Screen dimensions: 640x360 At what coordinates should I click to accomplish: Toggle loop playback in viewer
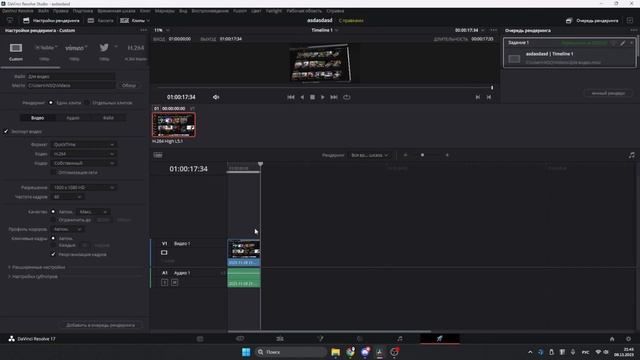[x=347, y=97]
